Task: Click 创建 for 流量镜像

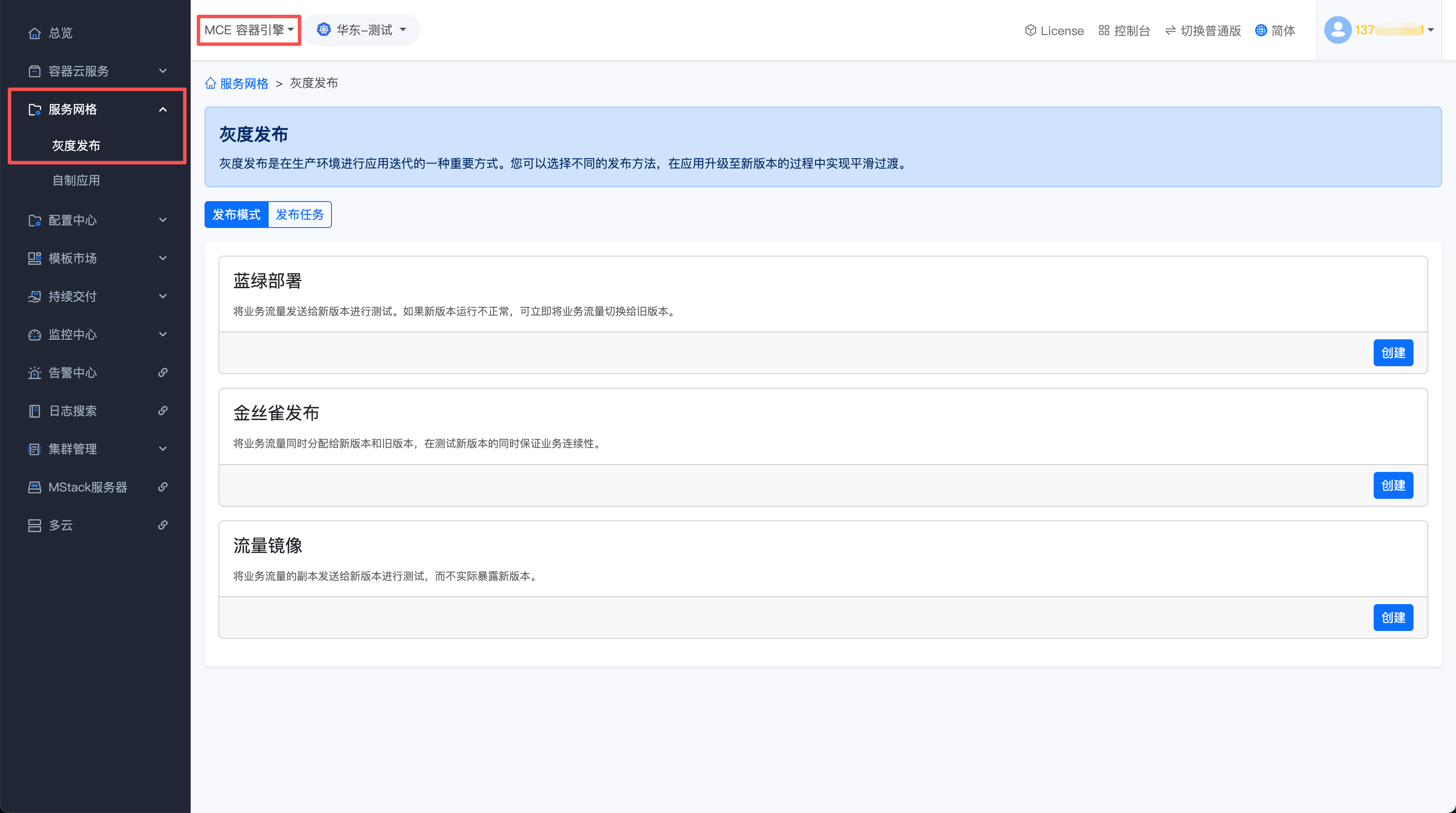Action: click(x=1393, y=618)
